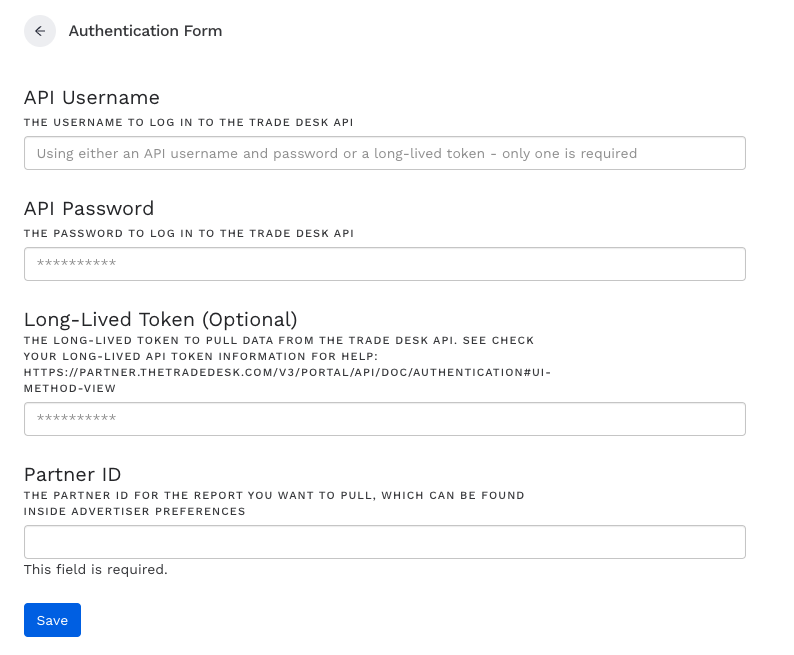794x655 pixels.
Task: Click the Partner ID heading label
Action: click(72, 474)
